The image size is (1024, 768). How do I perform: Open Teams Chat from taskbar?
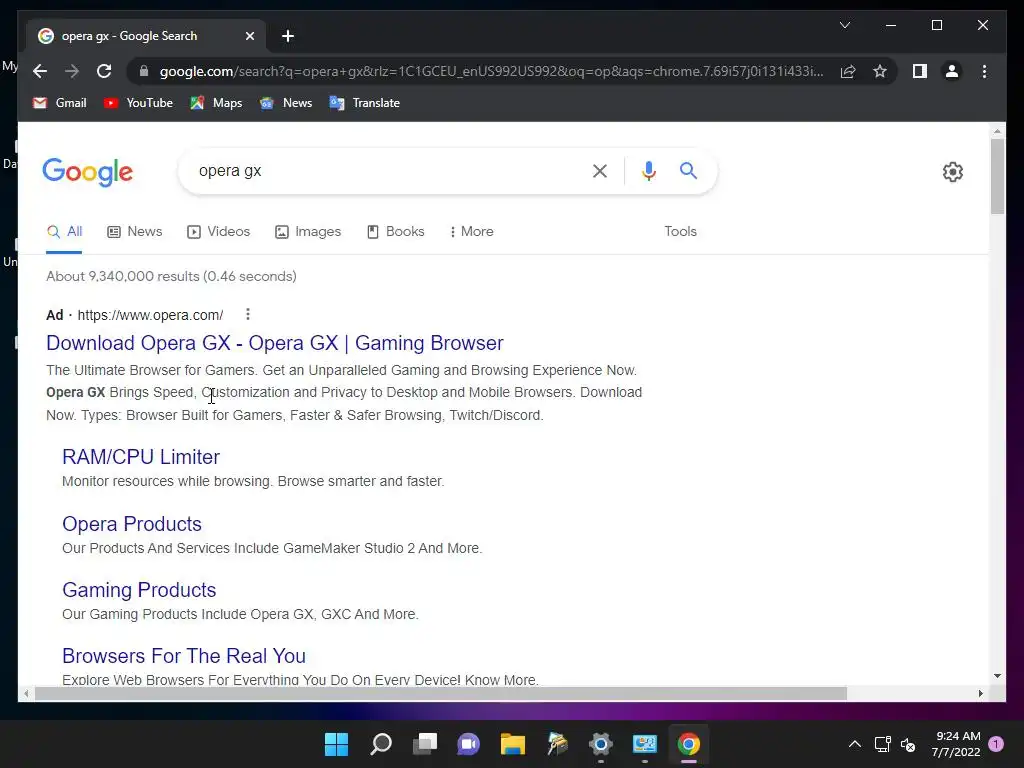point(468,744)
